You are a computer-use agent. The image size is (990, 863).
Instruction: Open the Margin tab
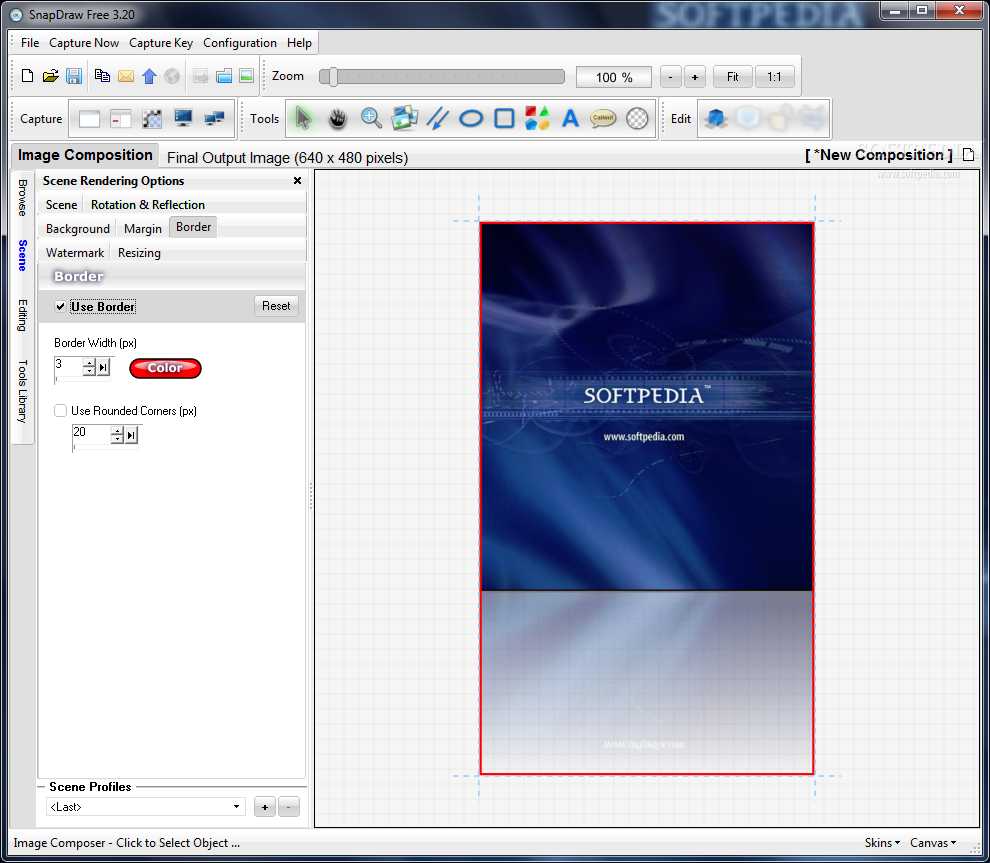point(143,229)
